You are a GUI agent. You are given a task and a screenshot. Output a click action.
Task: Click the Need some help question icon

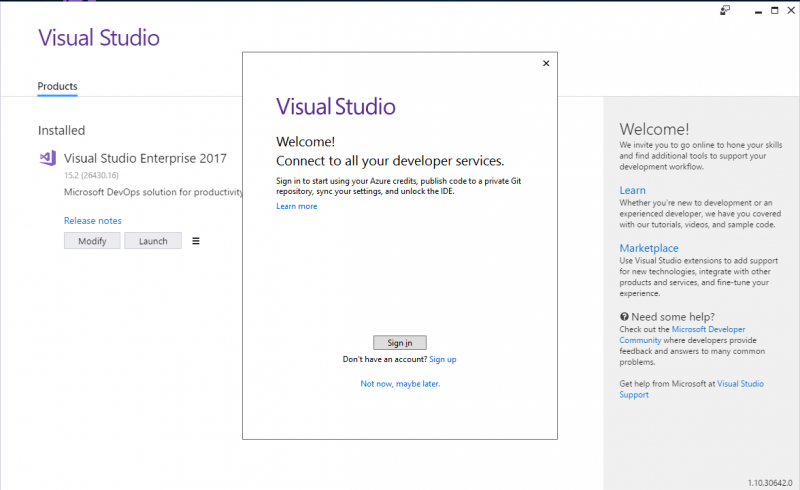[x=624, y=316]
